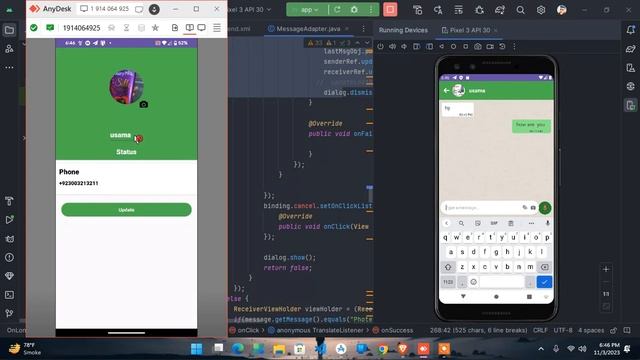
Task: Start emulator screen recording
Action: (490, 47)
